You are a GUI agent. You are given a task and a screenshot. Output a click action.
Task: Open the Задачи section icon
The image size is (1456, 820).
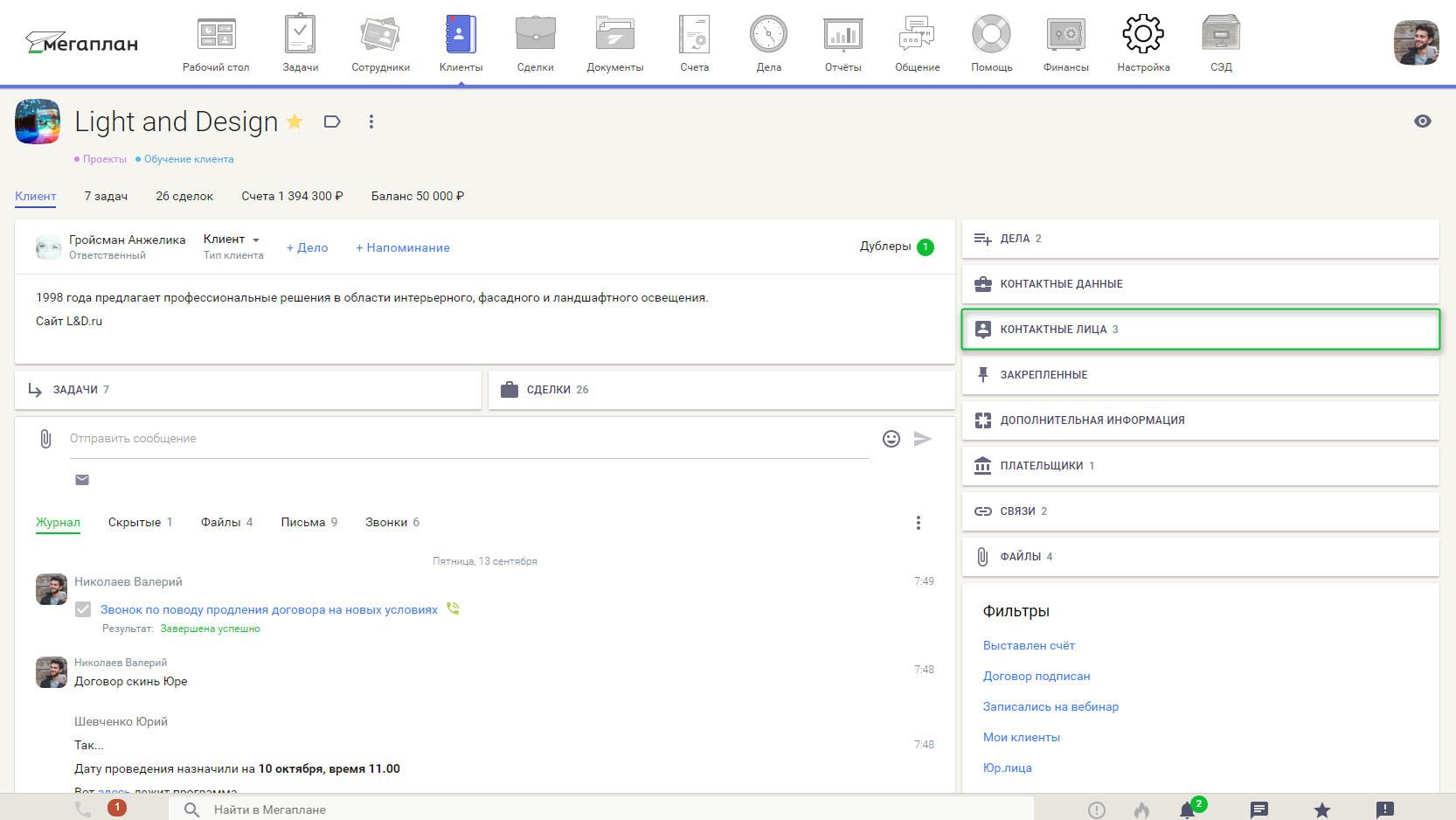(x=300, y=33)
